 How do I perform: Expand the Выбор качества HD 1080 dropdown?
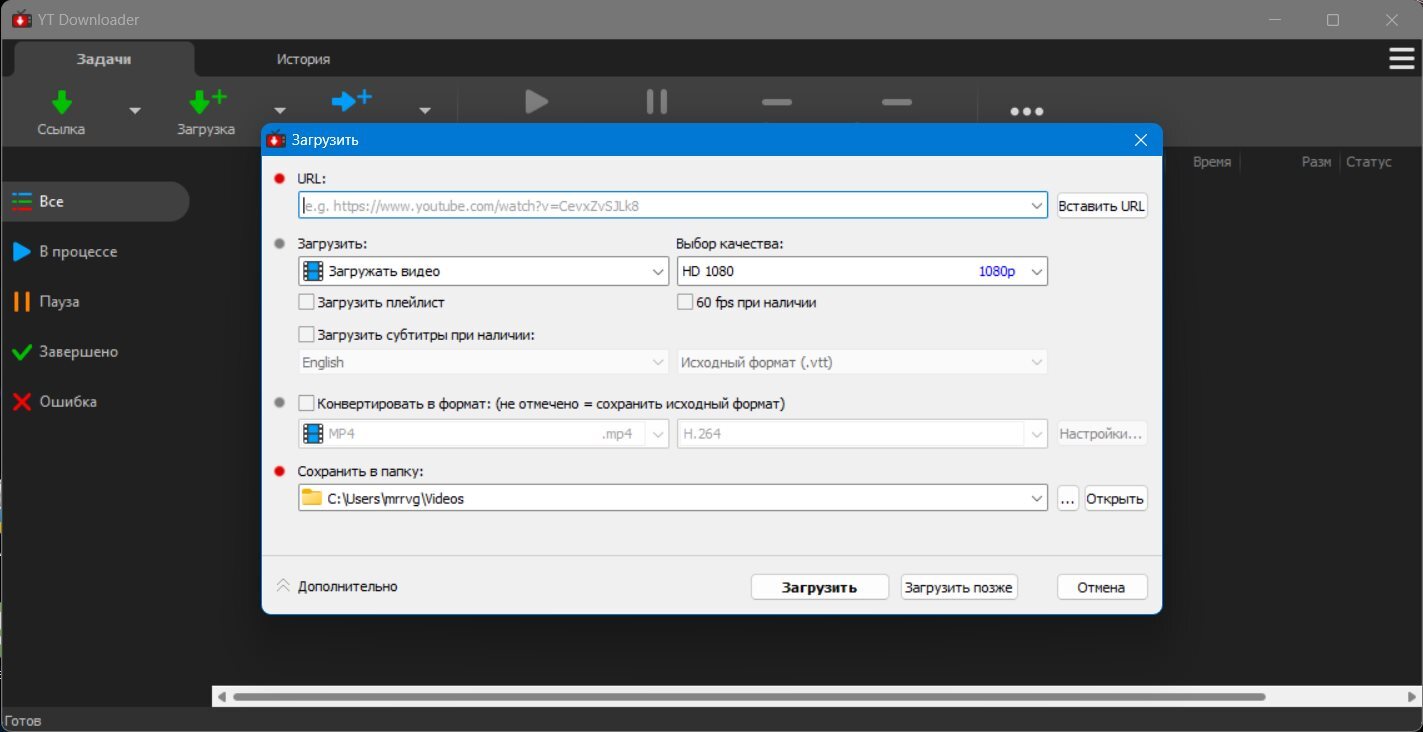(862, 271)
